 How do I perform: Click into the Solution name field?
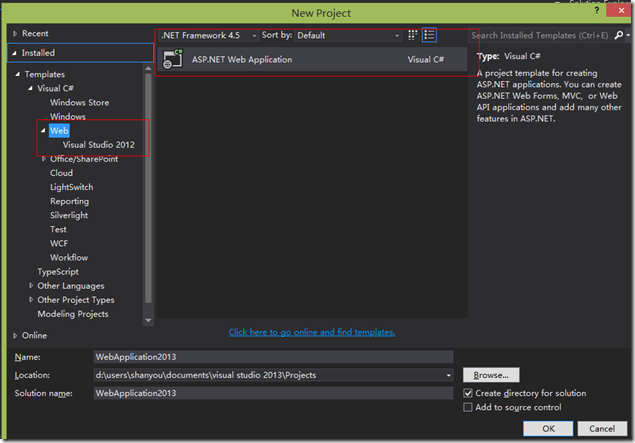tap(273, 393)
